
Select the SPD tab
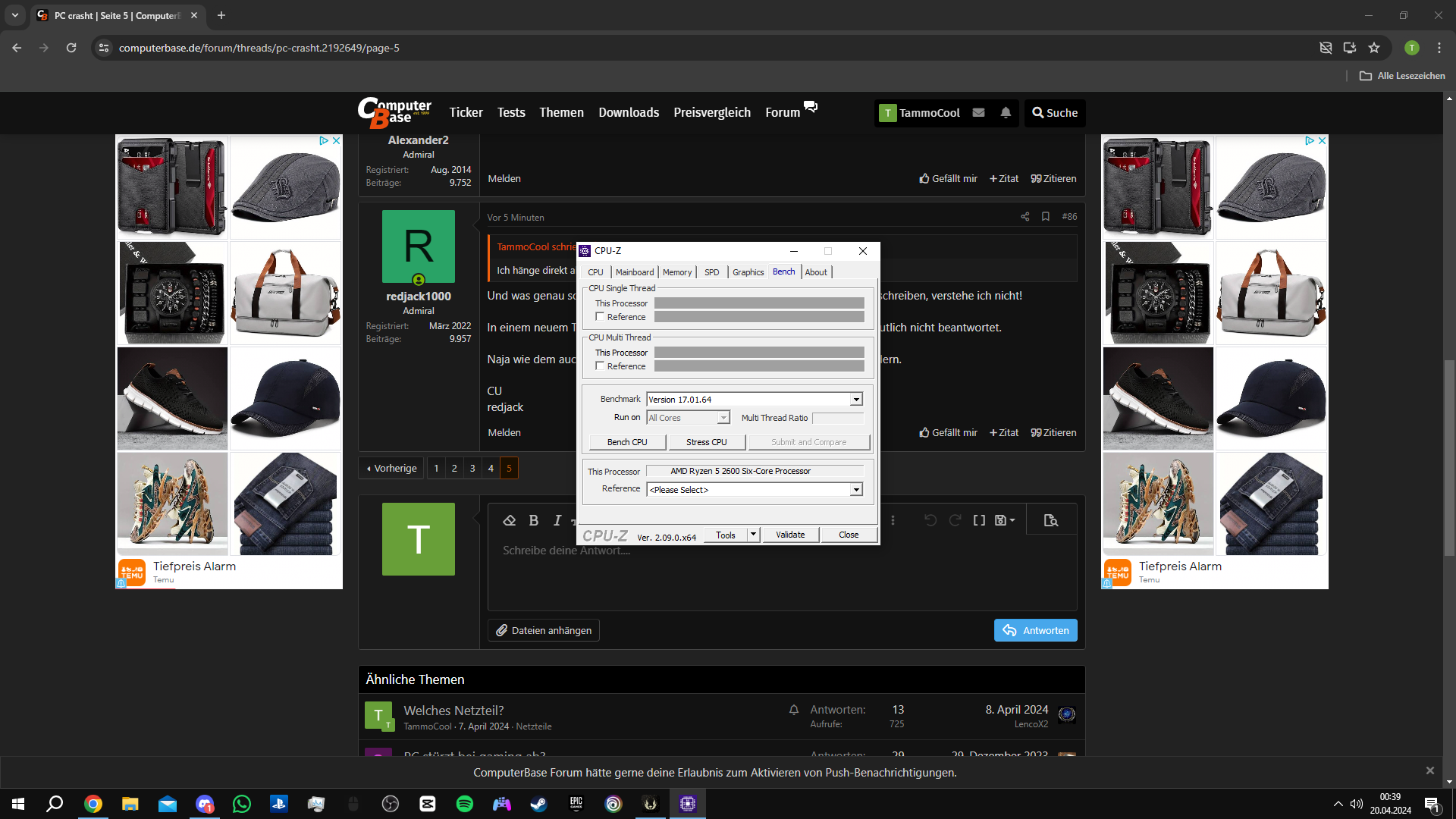pos(711,272)
